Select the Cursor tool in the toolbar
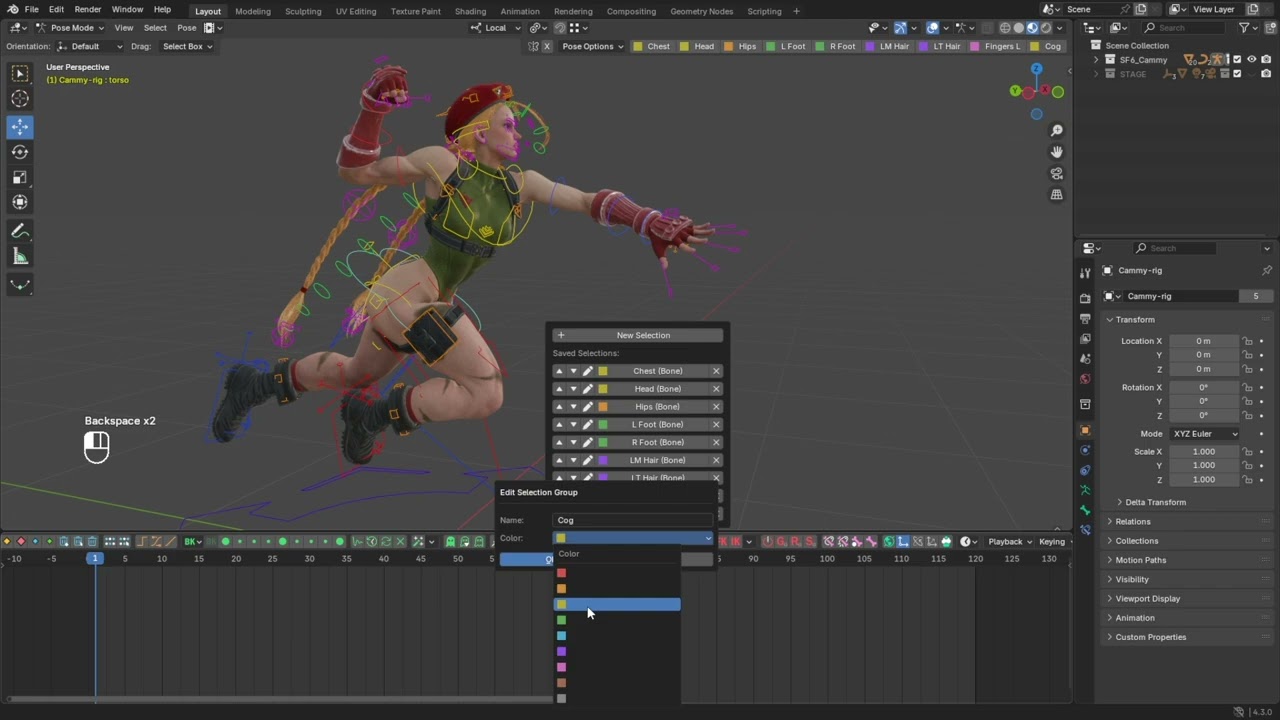This screenshot has width=1280, height=720. pos(20,98)
